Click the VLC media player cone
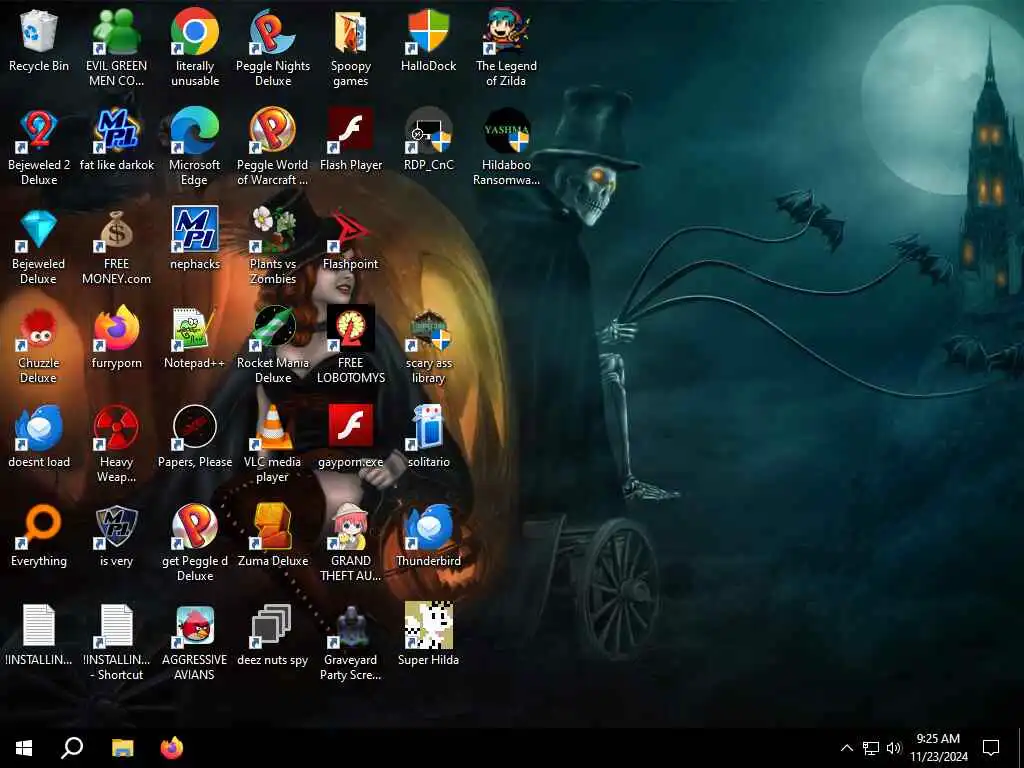 [273, 445]
